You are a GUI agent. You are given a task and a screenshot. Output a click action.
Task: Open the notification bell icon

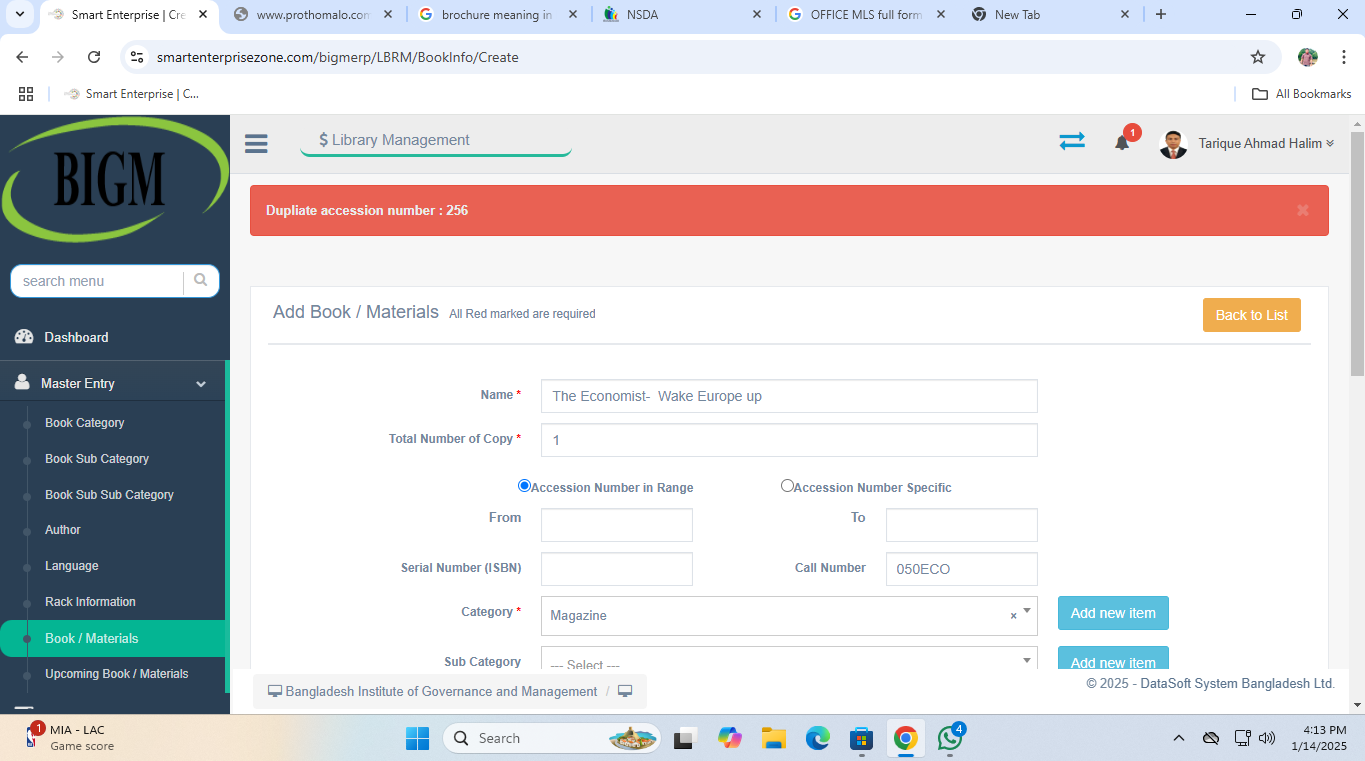tap(1122, 143)
